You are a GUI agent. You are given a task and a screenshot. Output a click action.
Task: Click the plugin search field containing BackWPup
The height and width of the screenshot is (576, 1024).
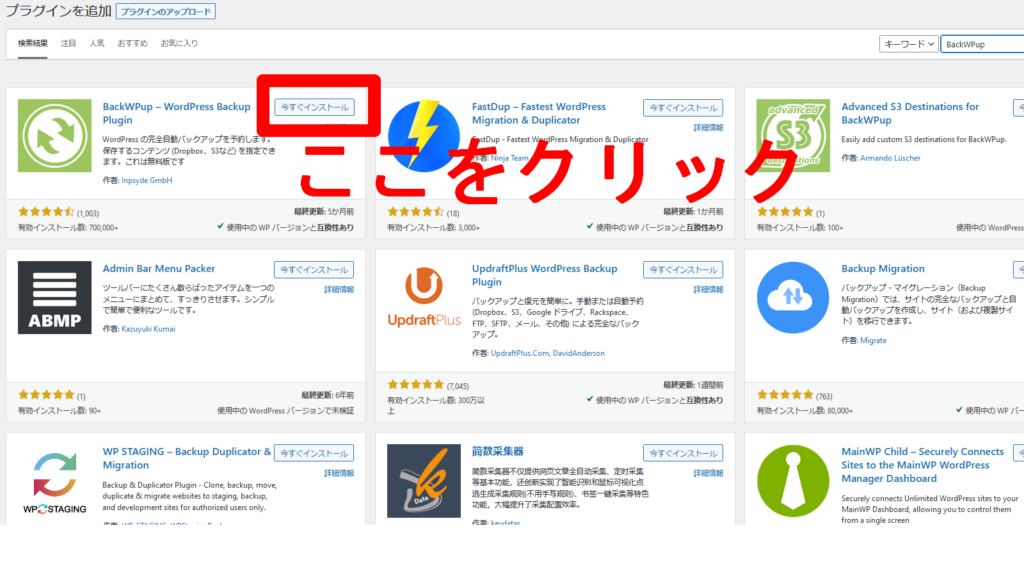(982, 44)
